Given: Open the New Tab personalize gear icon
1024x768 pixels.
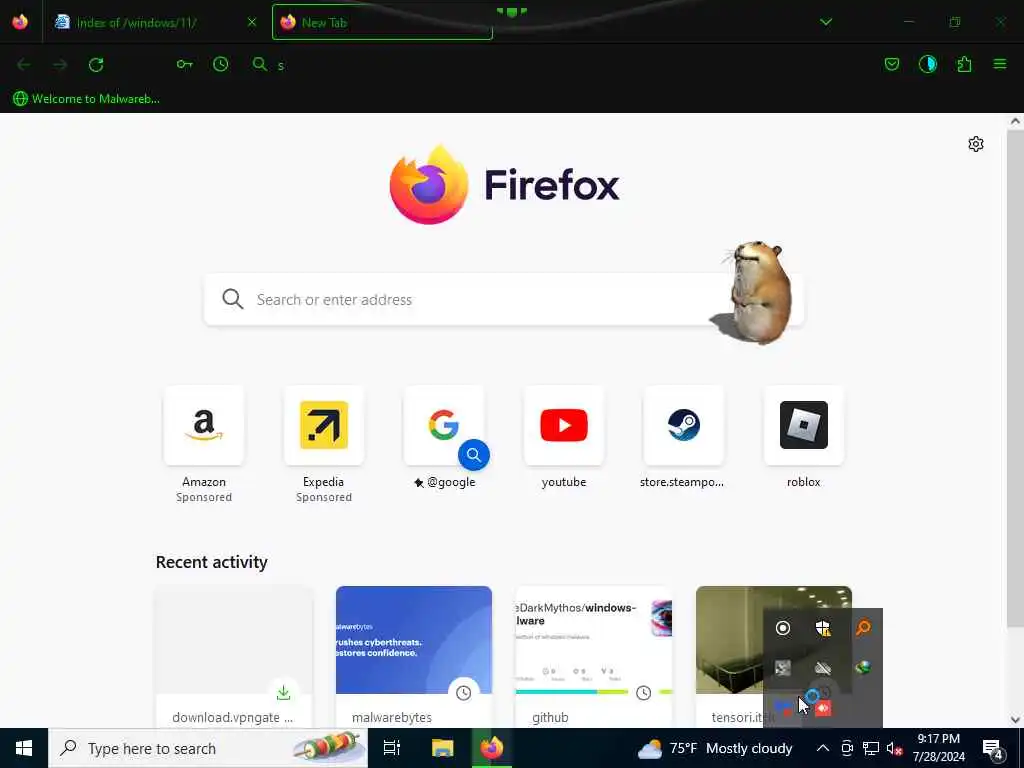Looking at the screenshot, I should (x=976, y=144).
